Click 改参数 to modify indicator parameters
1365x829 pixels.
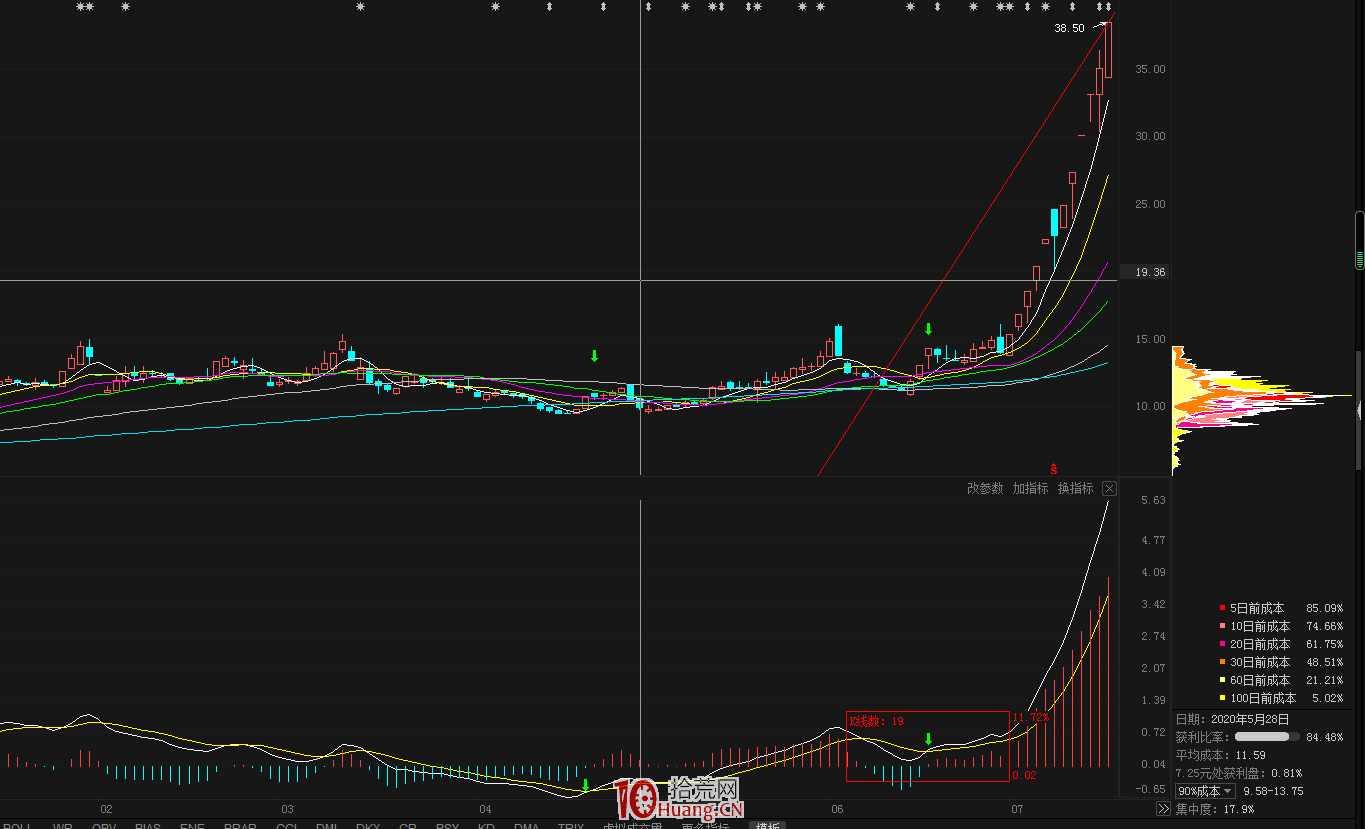tap(985, 489)
